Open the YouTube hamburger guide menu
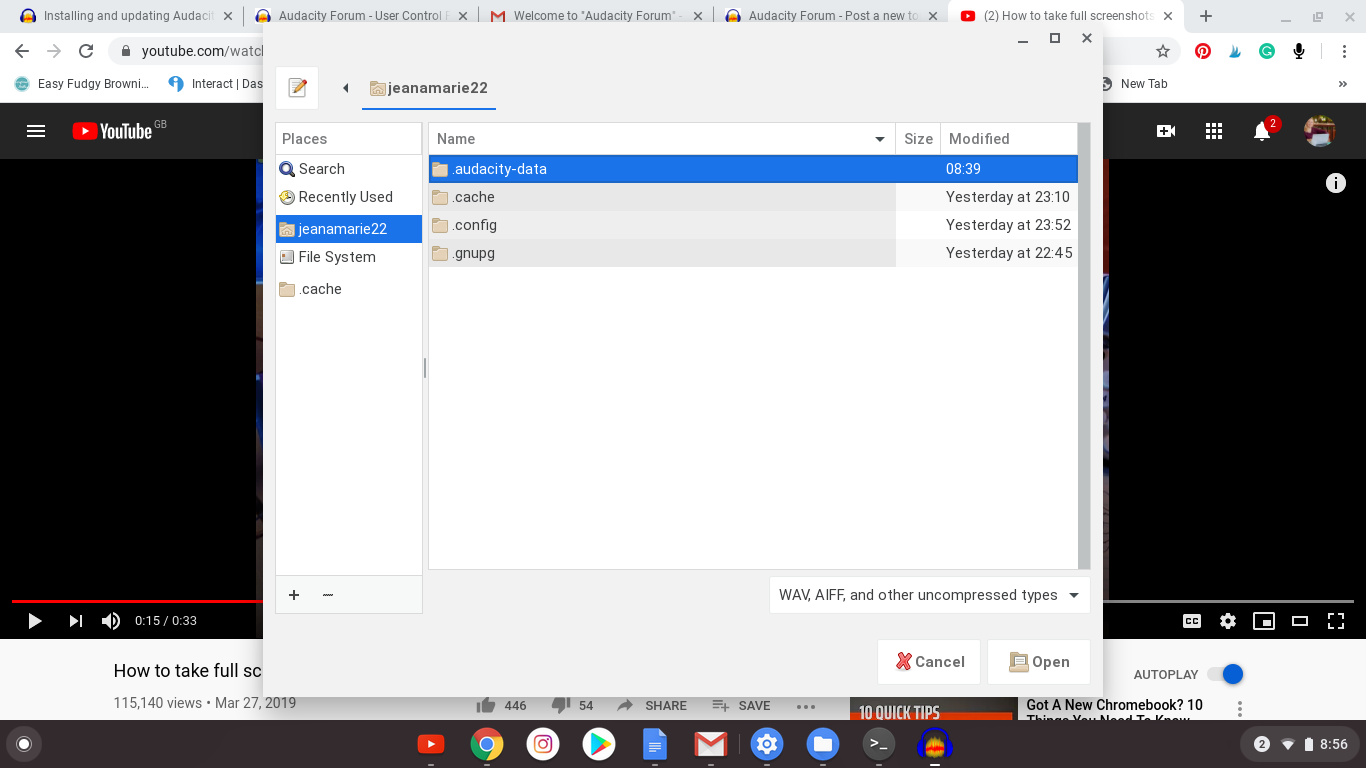The image size is (1366, 768). pyautogui.click(x=36, y=131)
